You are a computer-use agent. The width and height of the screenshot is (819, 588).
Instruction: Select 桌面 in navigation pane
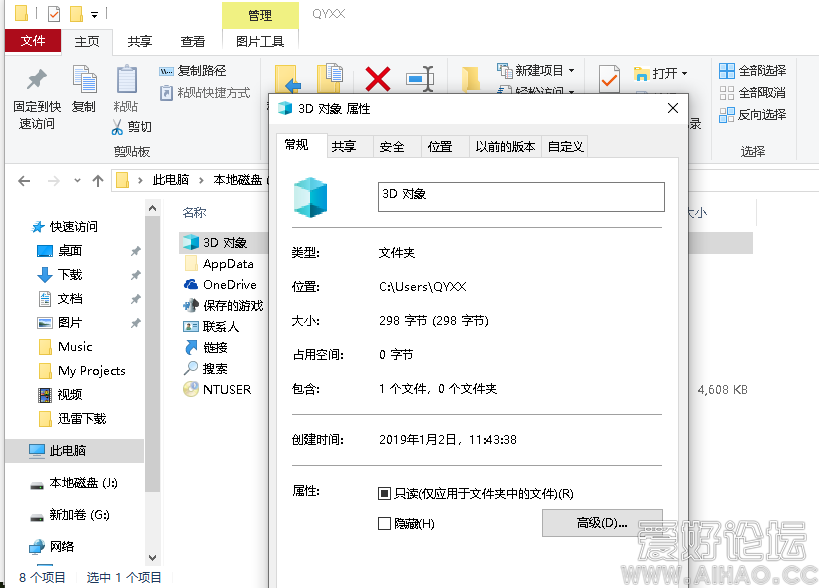(60, 251)
